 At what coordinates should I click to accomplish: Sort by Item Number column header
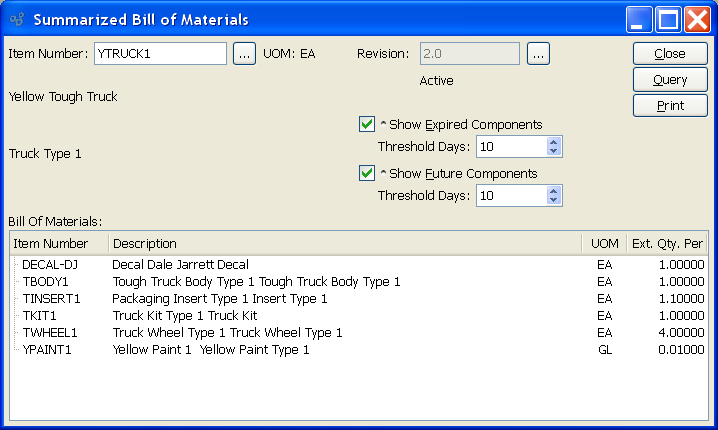(x=58, y=244)
